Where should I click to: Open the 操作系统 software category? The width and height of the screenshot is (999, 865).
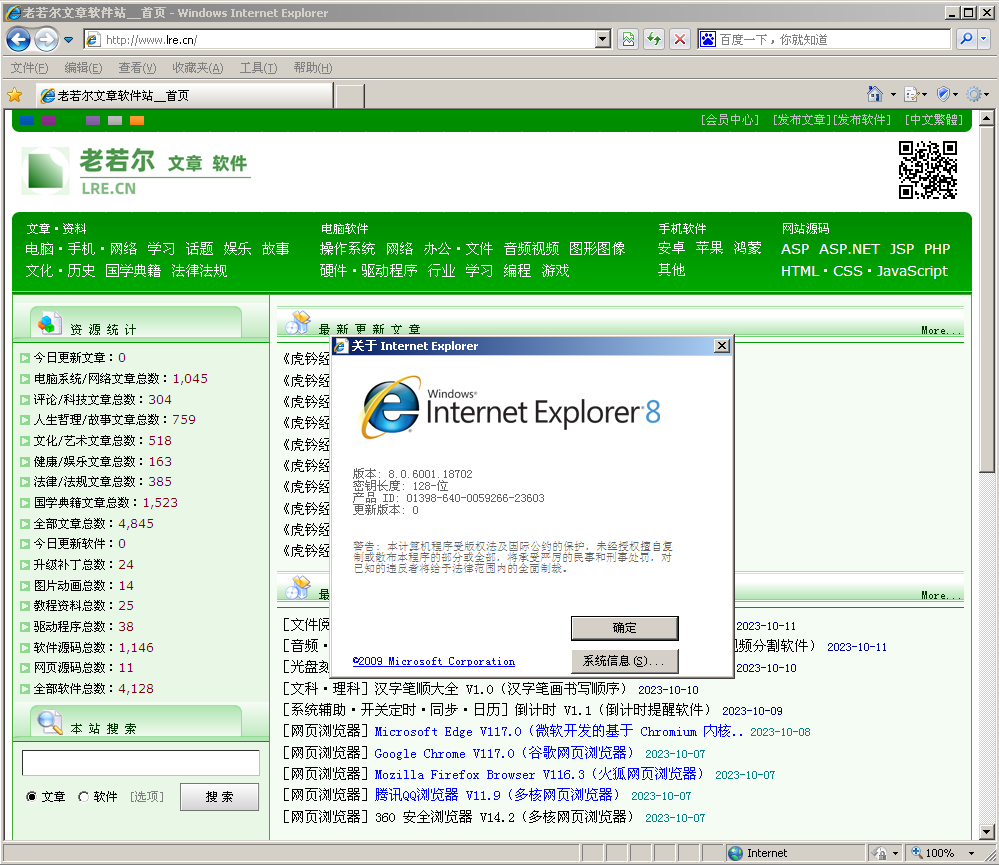tap(347, 249)
